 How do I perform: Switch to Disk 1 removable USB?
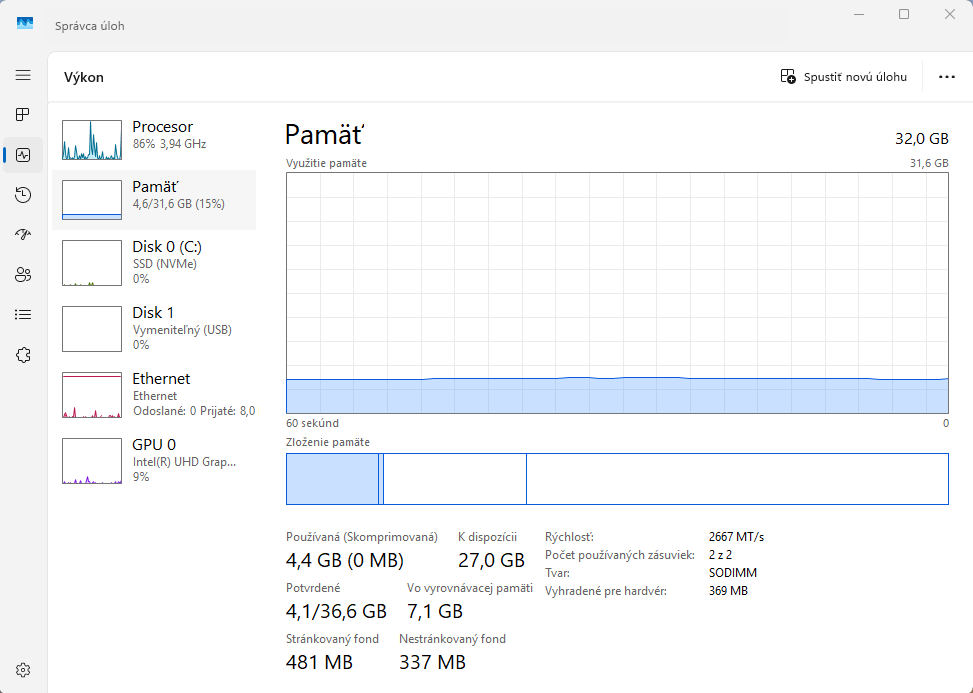(154, 328)
